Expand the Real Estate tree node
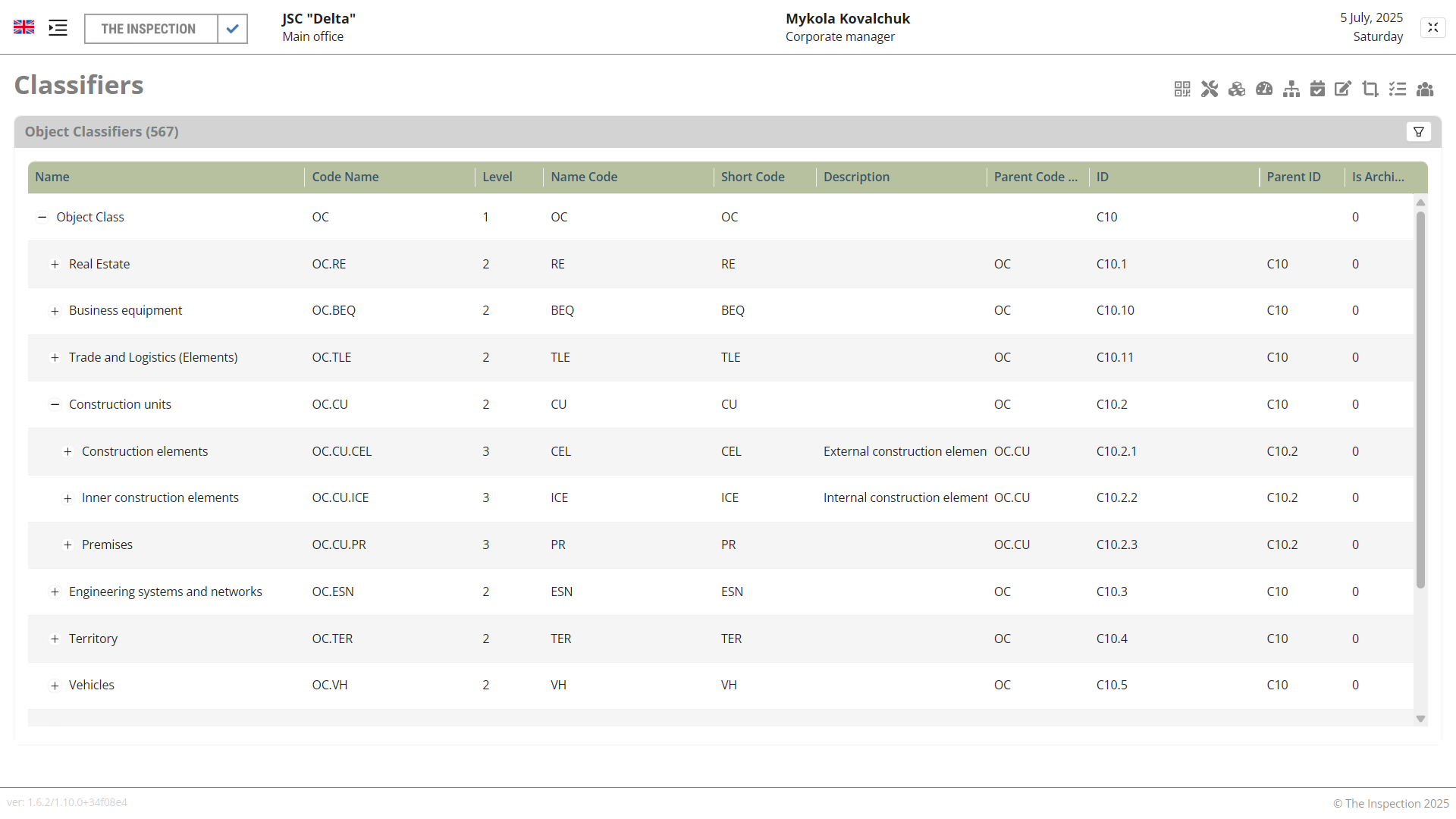This screenshot has width=1456, height=819. 55,265
